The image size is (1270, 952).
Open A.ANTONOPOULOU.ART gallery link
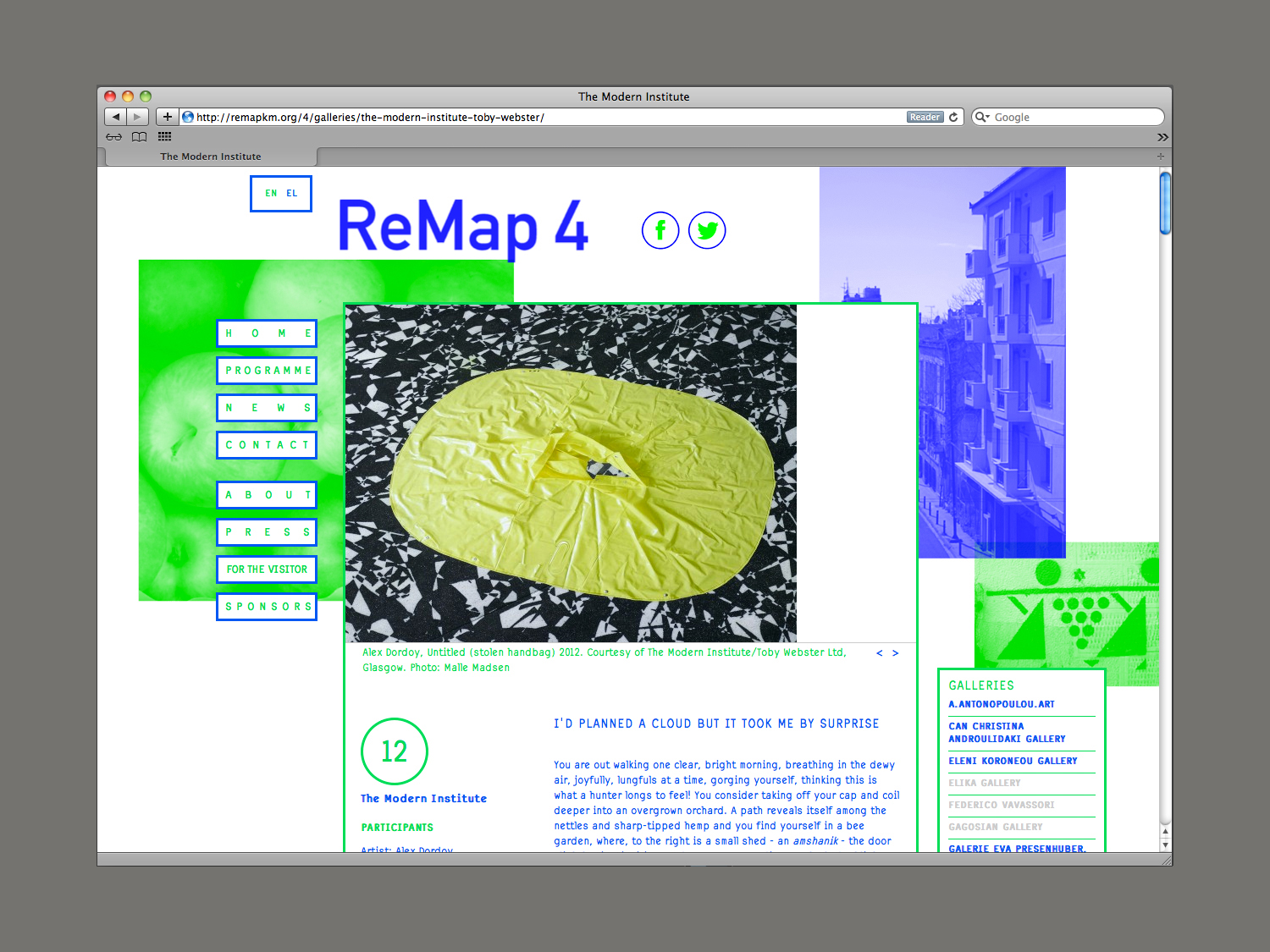click(x=1002, y=704)
